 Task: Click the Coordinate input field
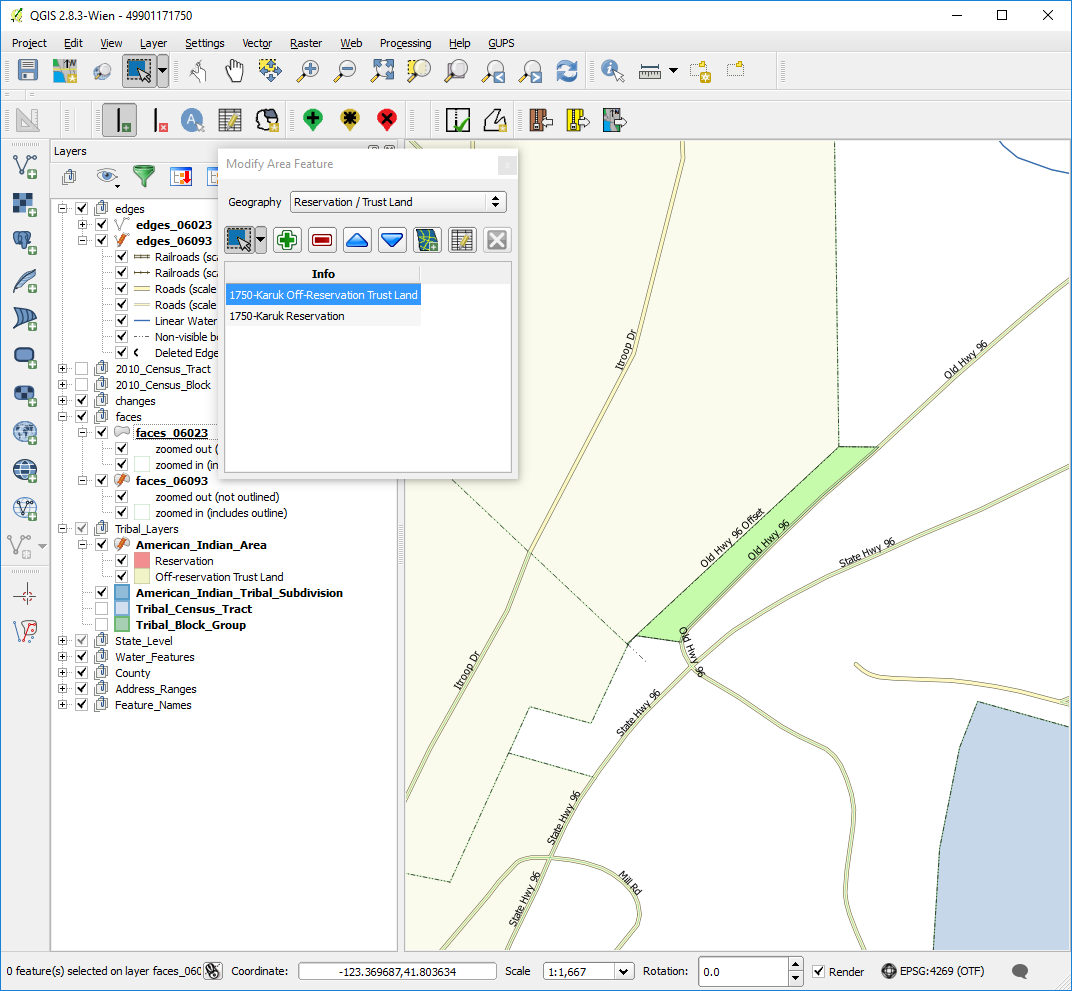(x=397, y=971)
